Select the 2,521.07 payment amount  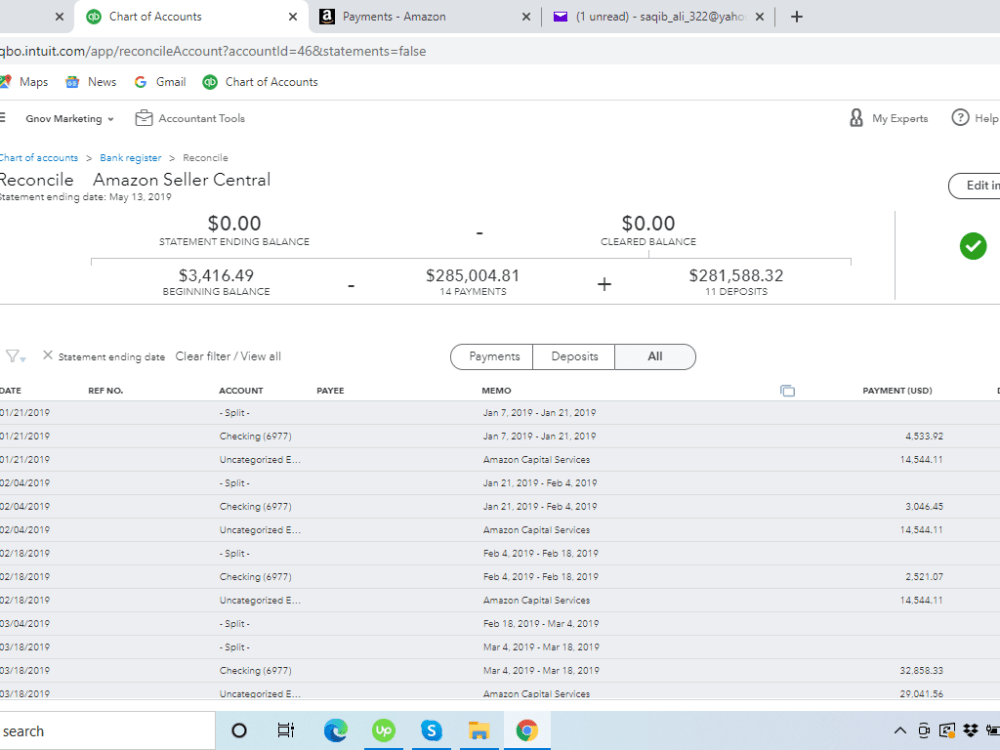point(923,577)
